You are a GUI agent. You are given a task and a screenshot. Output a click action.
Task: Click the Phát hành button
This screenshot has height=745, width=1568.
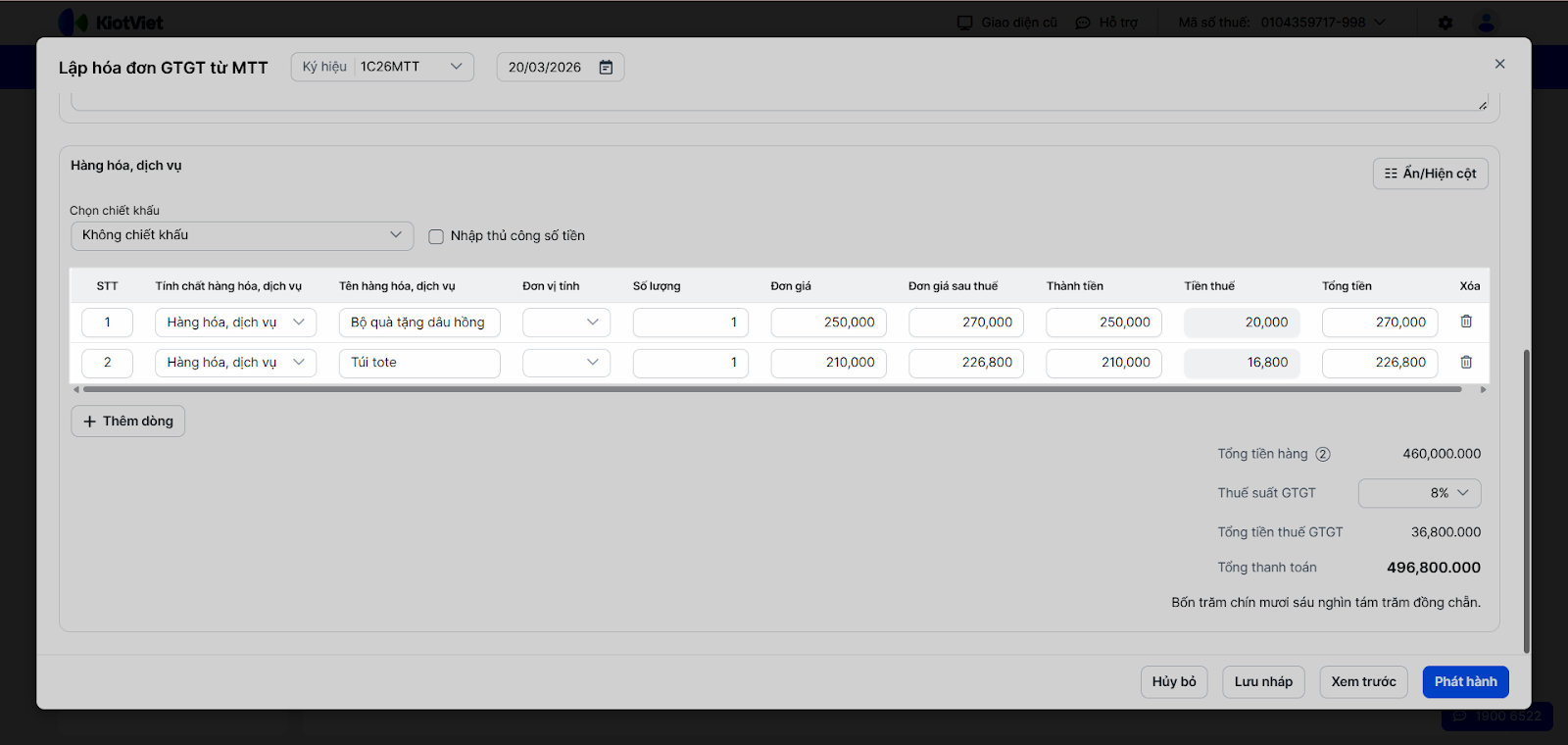tap(1465, 681)
